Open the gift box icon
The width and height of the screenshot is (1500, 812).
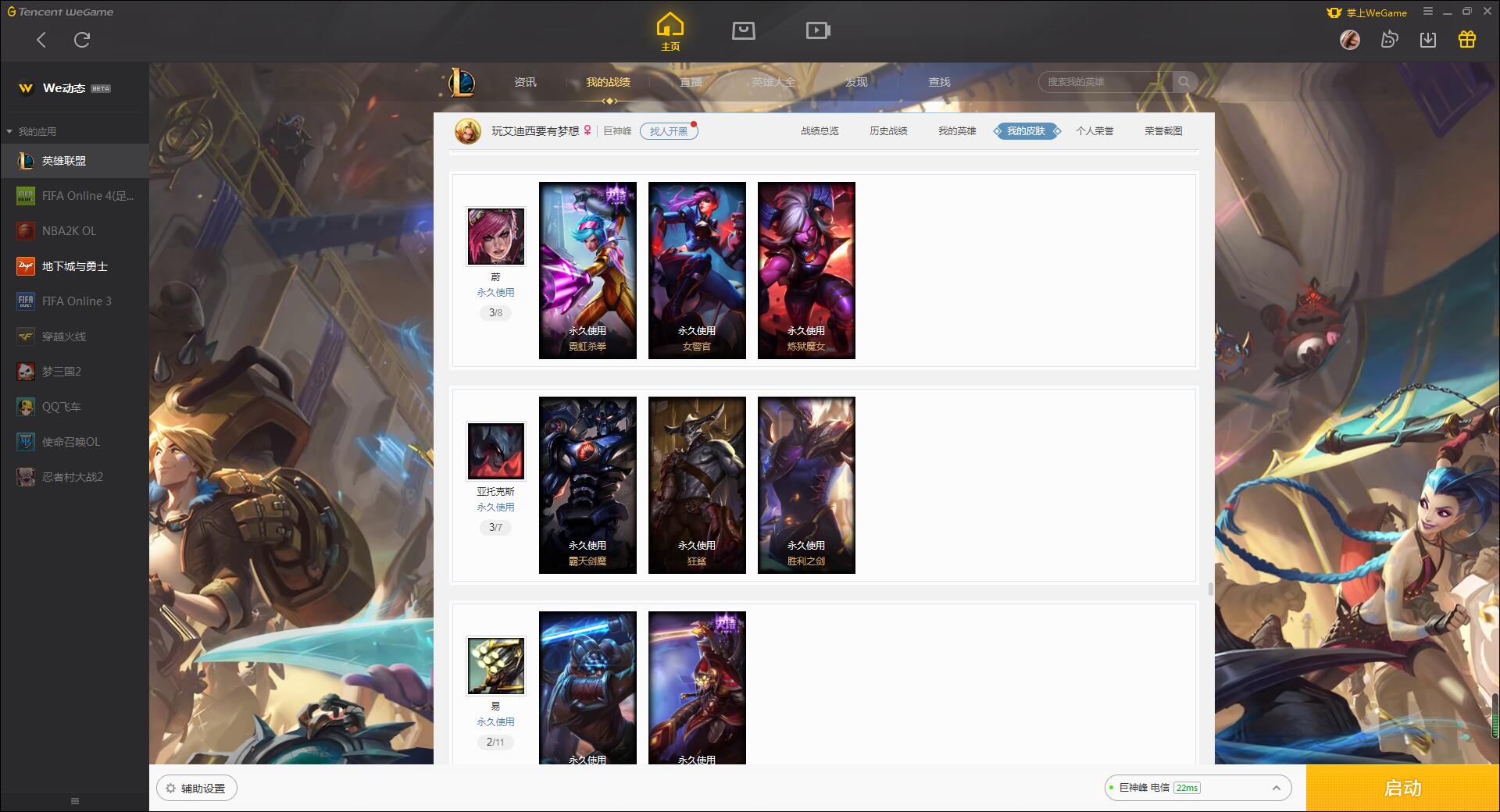(x=1467, y=39)
